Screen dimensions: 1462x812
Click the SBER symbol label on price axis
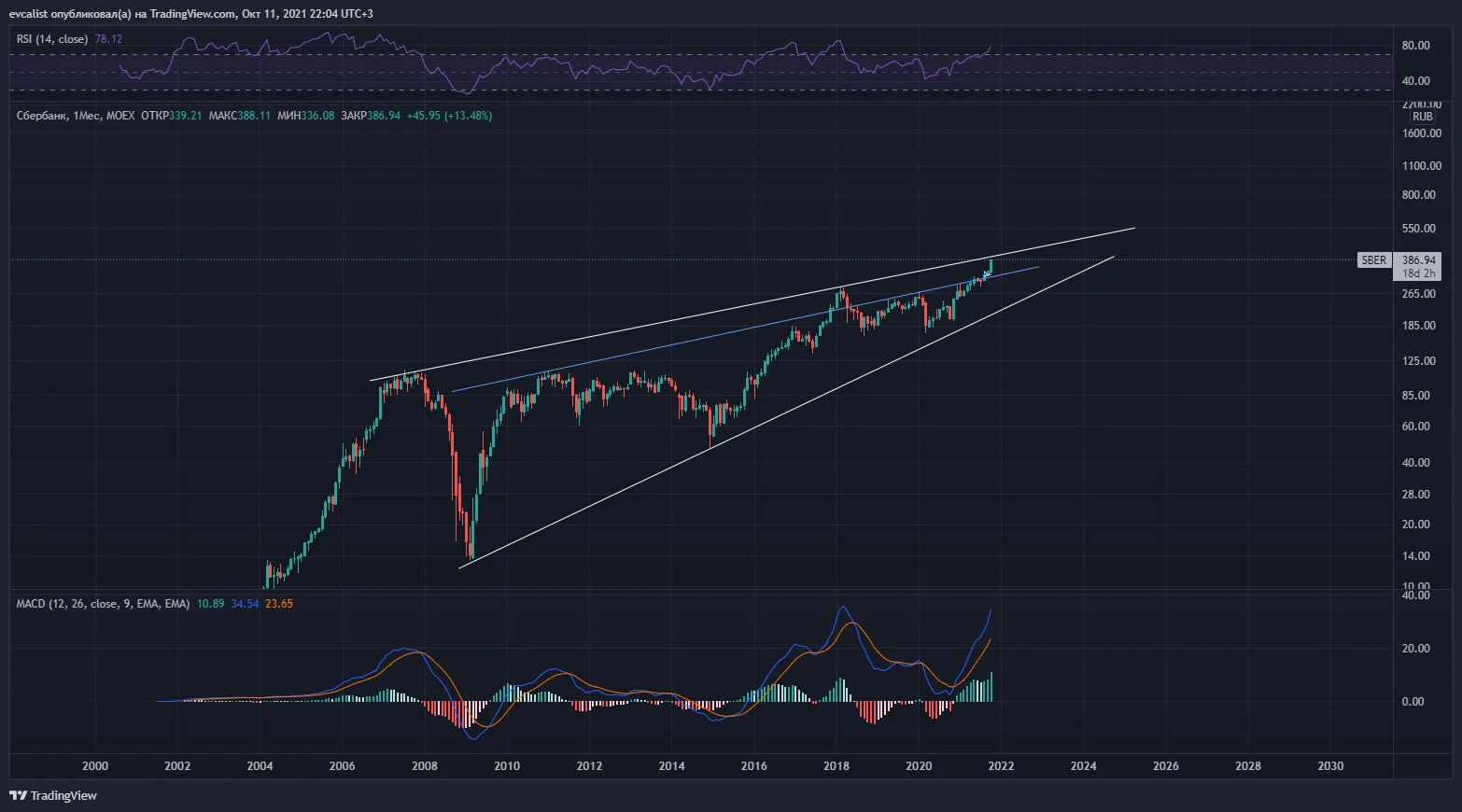tap(1373, 260)
